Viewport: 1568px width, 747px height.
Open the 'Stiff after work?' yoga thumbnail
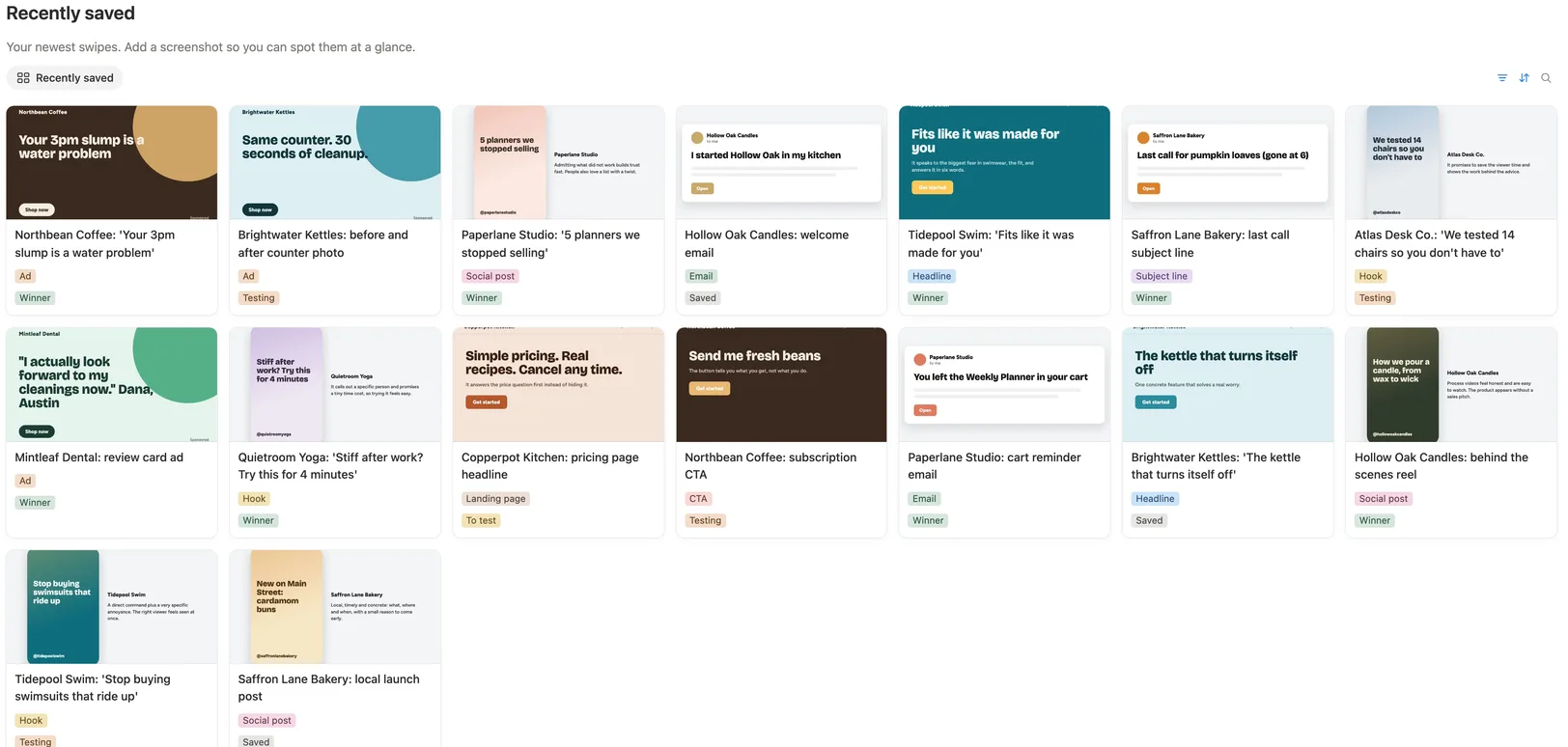335,384
